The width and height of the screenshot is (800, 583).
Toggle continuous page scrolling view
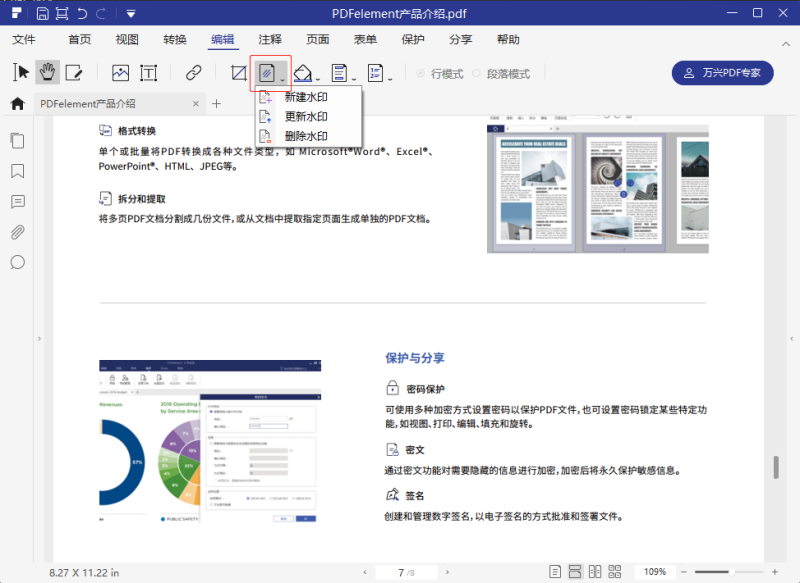pos(576,571)
